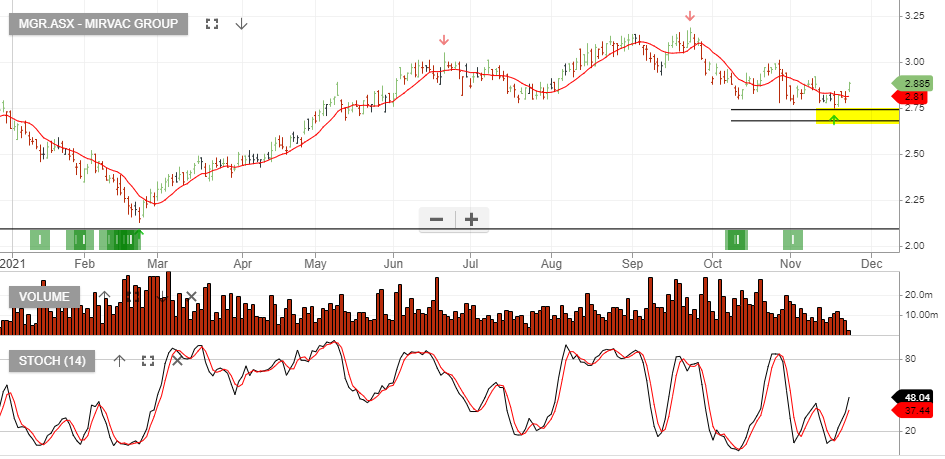This screenshot has width=945, height=459.
Task: Click the green up arrow before March
Action: [139, 234]
